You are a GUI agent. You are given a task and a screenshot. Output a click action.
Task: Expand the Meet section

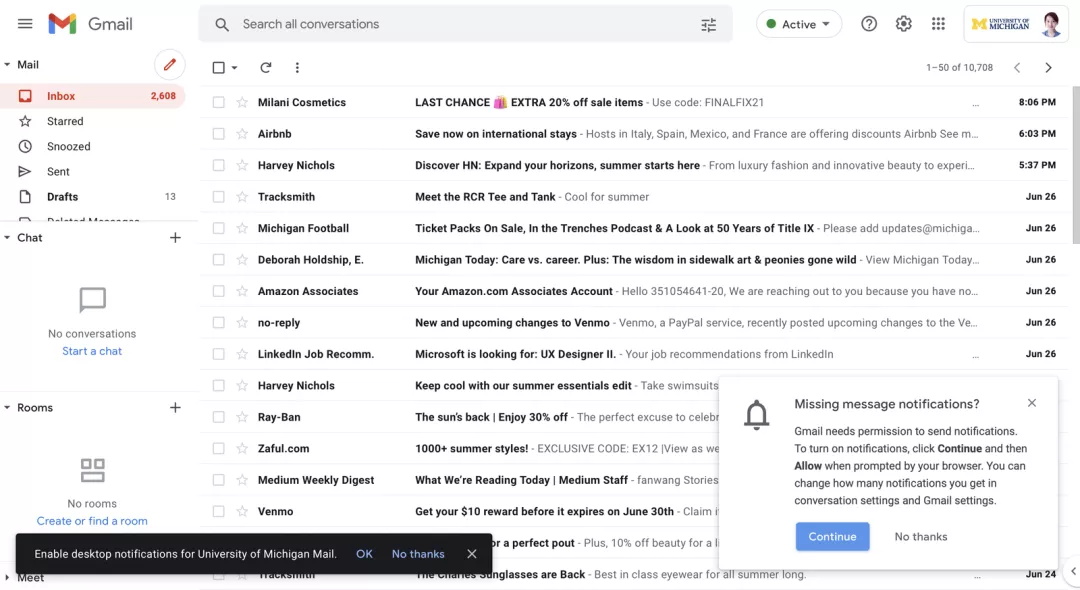coord(7,578)
